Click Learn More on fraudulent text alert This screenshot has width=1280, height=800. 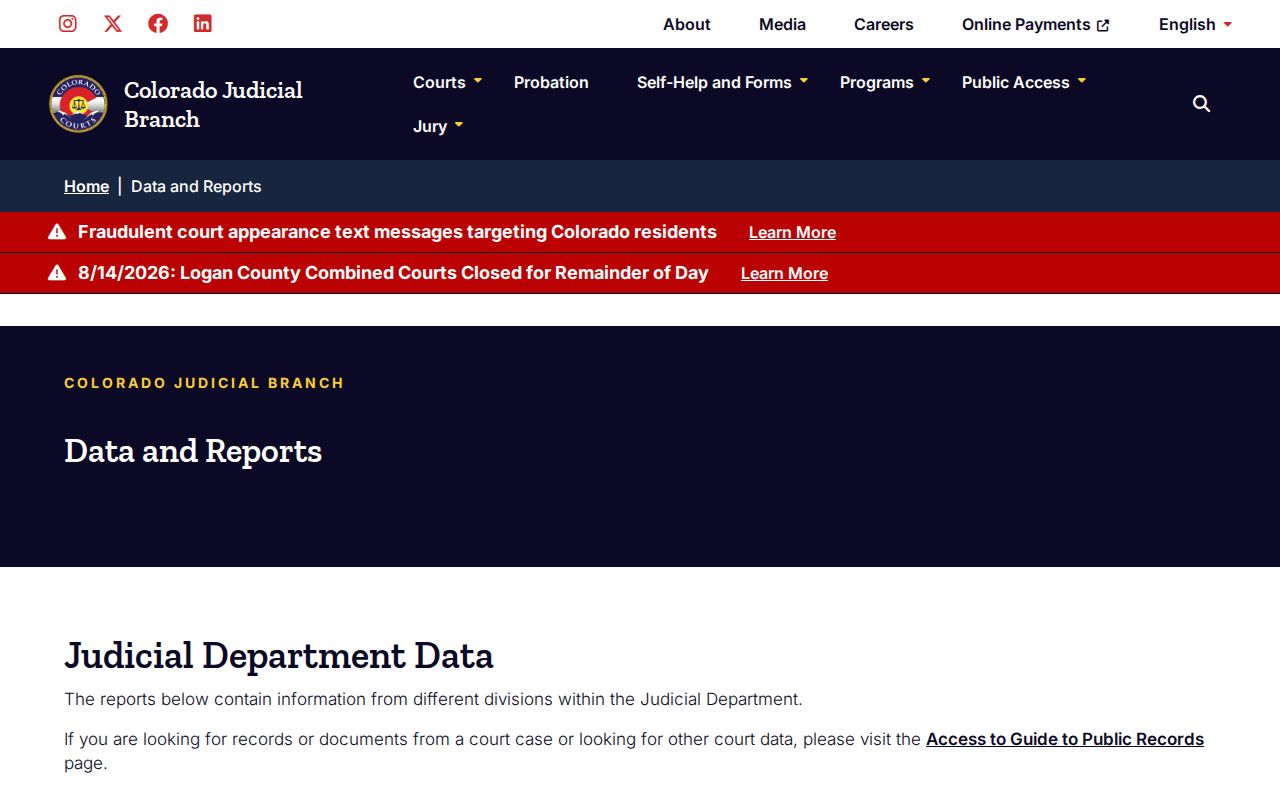pos(792,232)
